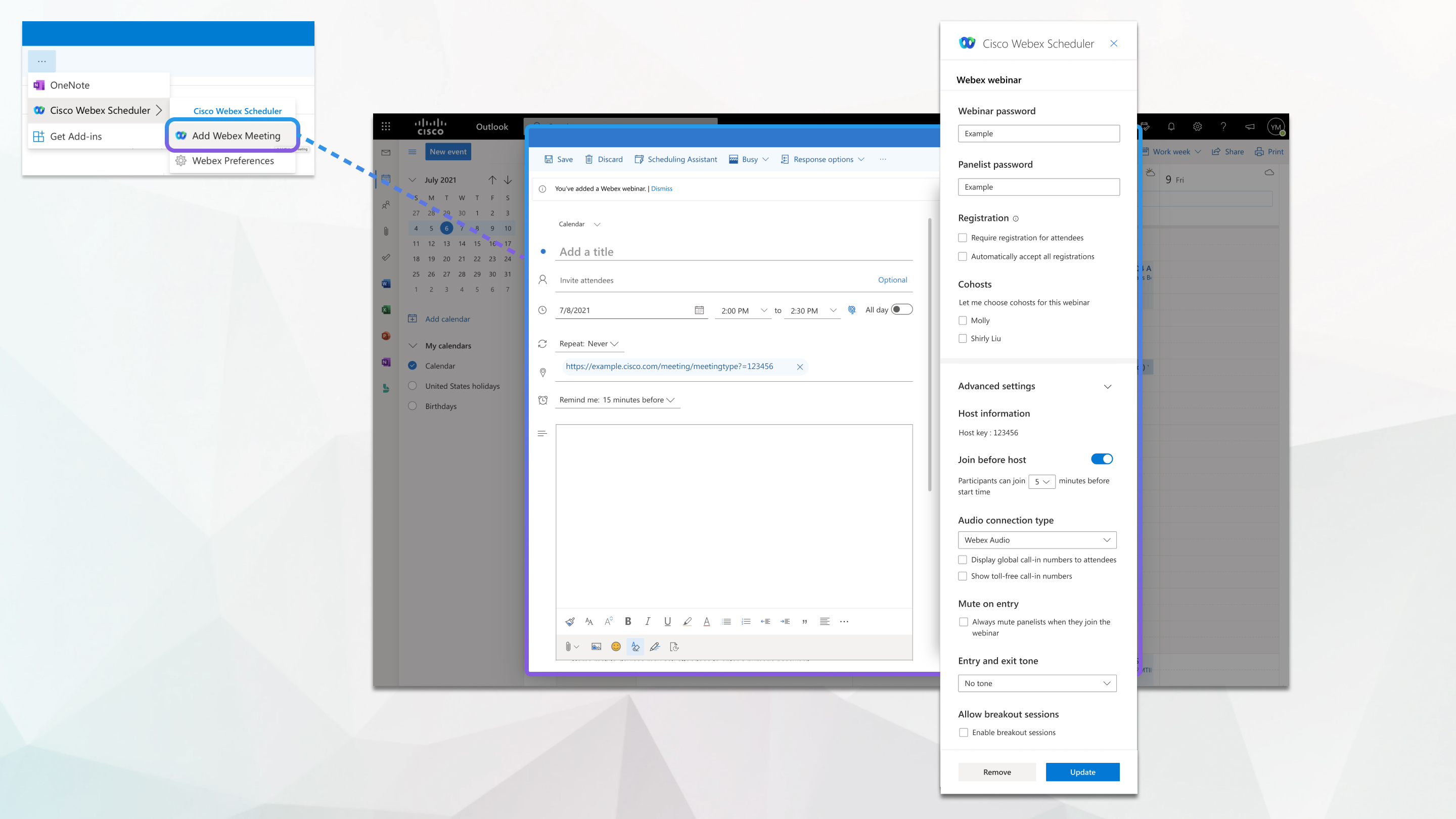Select Webex Preferences menu item
Screen dimensions: 1456x819
pyautogui.click(x=232, y=160)
